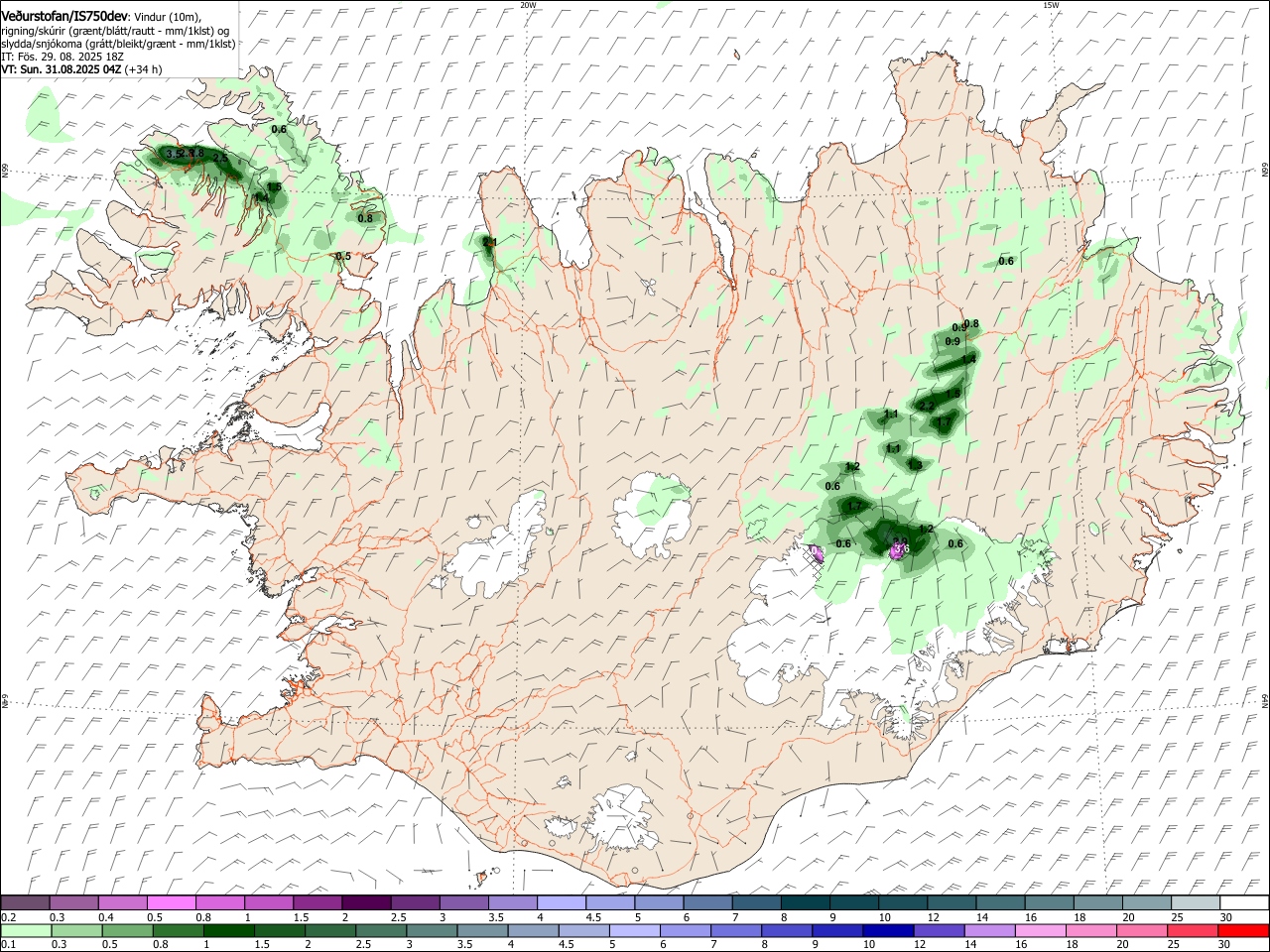The width and height of the screenshot is (1270, 952).
Task: Click the lower blue swatch between 7 and 8
Action: tap(736, 930)
